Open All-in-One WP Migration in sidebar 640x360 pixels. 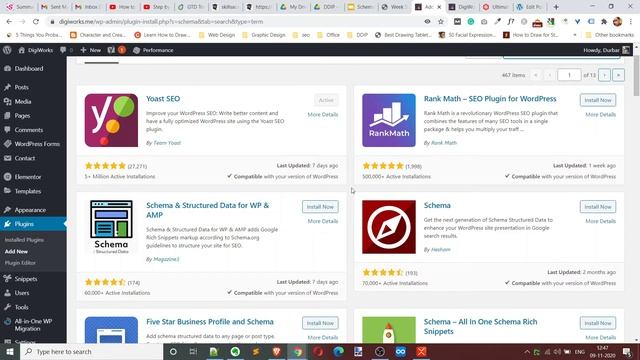tap(33, 325)
